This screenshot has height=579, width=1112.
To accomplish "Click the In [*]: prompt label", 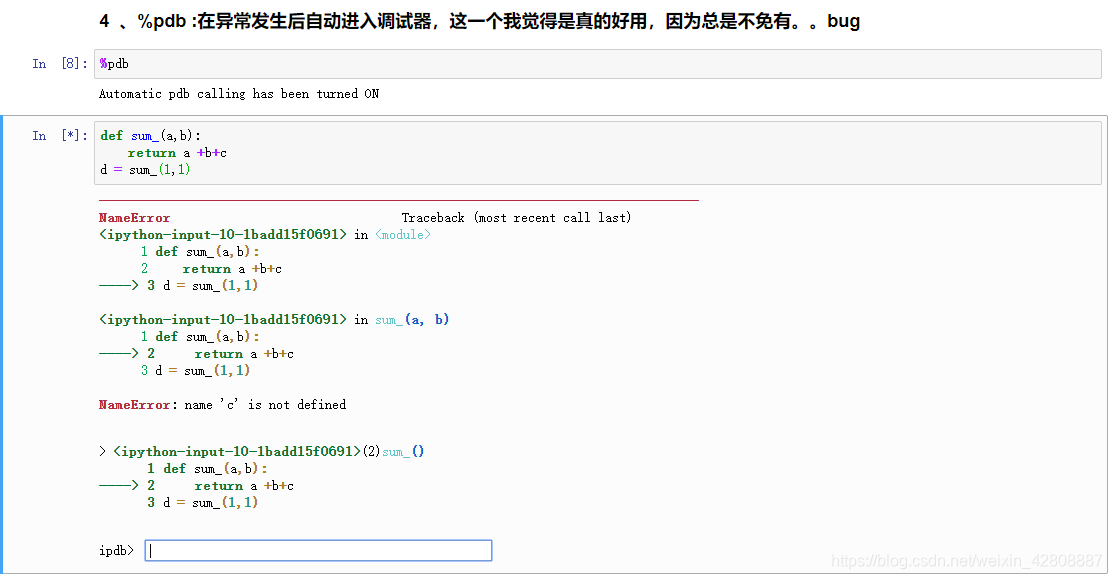I will click(x=60, y=136).
